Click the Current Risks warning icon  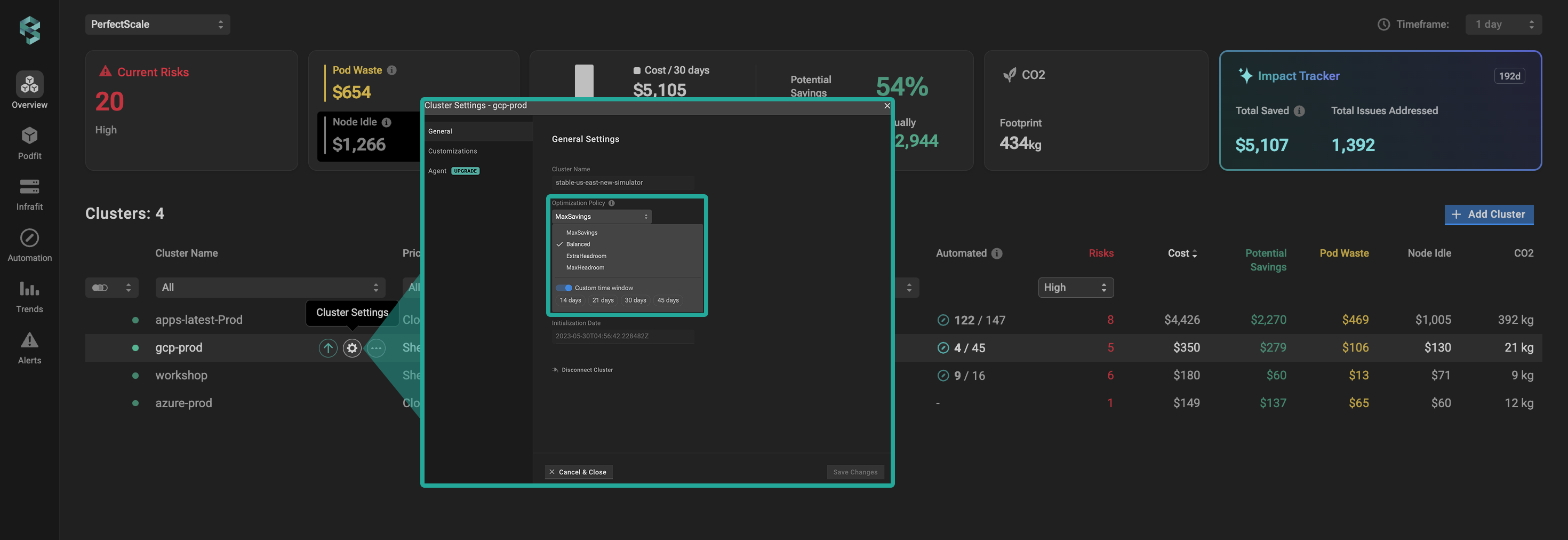click(105, 71)
